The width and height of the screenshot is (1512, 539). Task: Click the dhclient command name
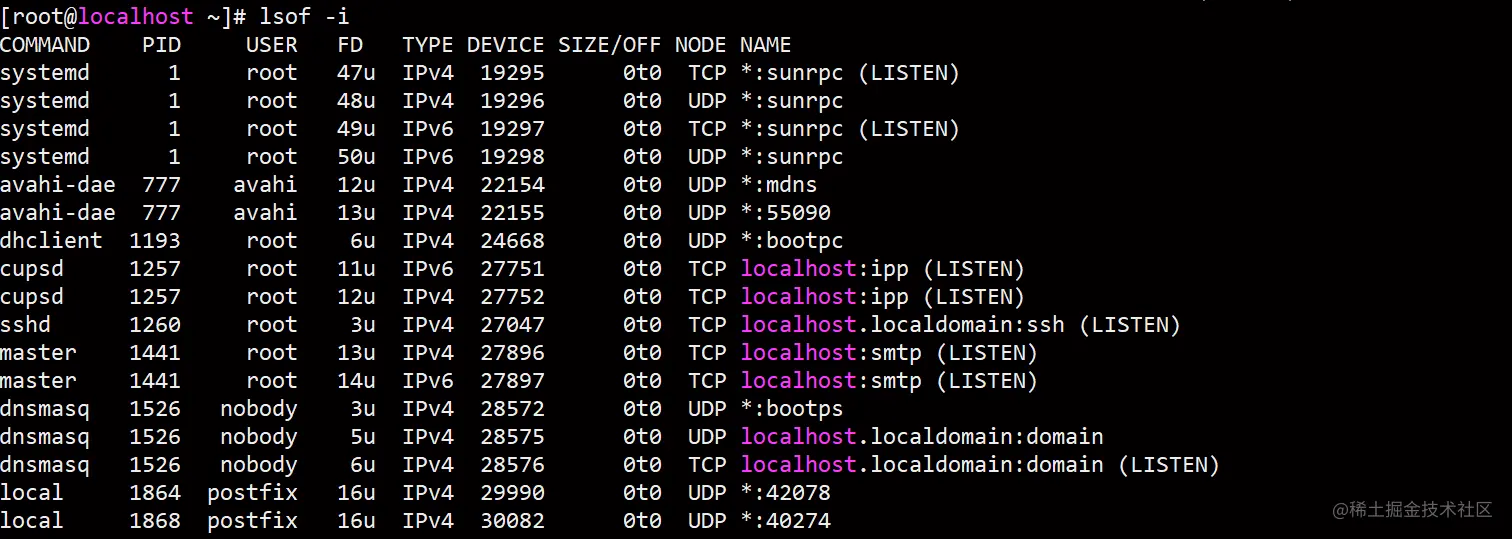tap(51, 241)
